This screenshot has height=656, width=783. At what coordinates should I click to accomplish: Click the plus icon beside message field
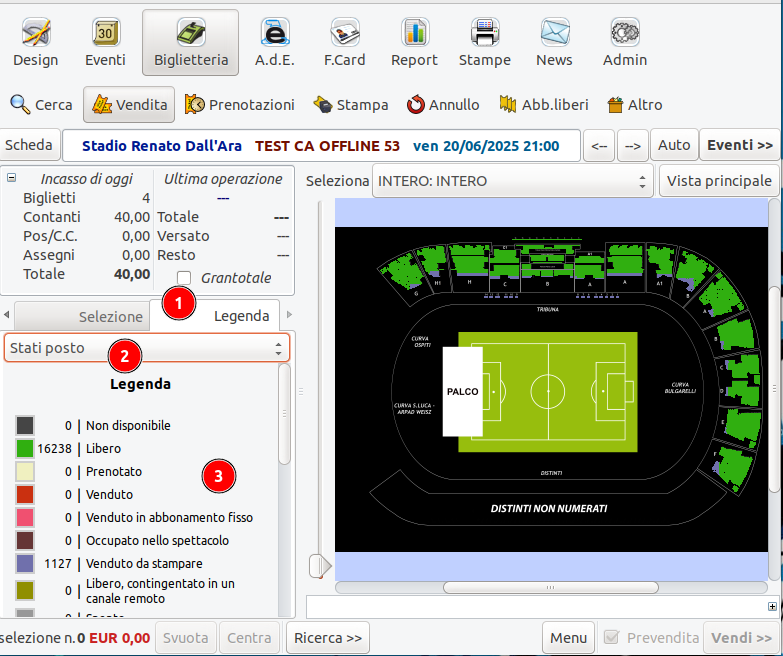point(773,606)
